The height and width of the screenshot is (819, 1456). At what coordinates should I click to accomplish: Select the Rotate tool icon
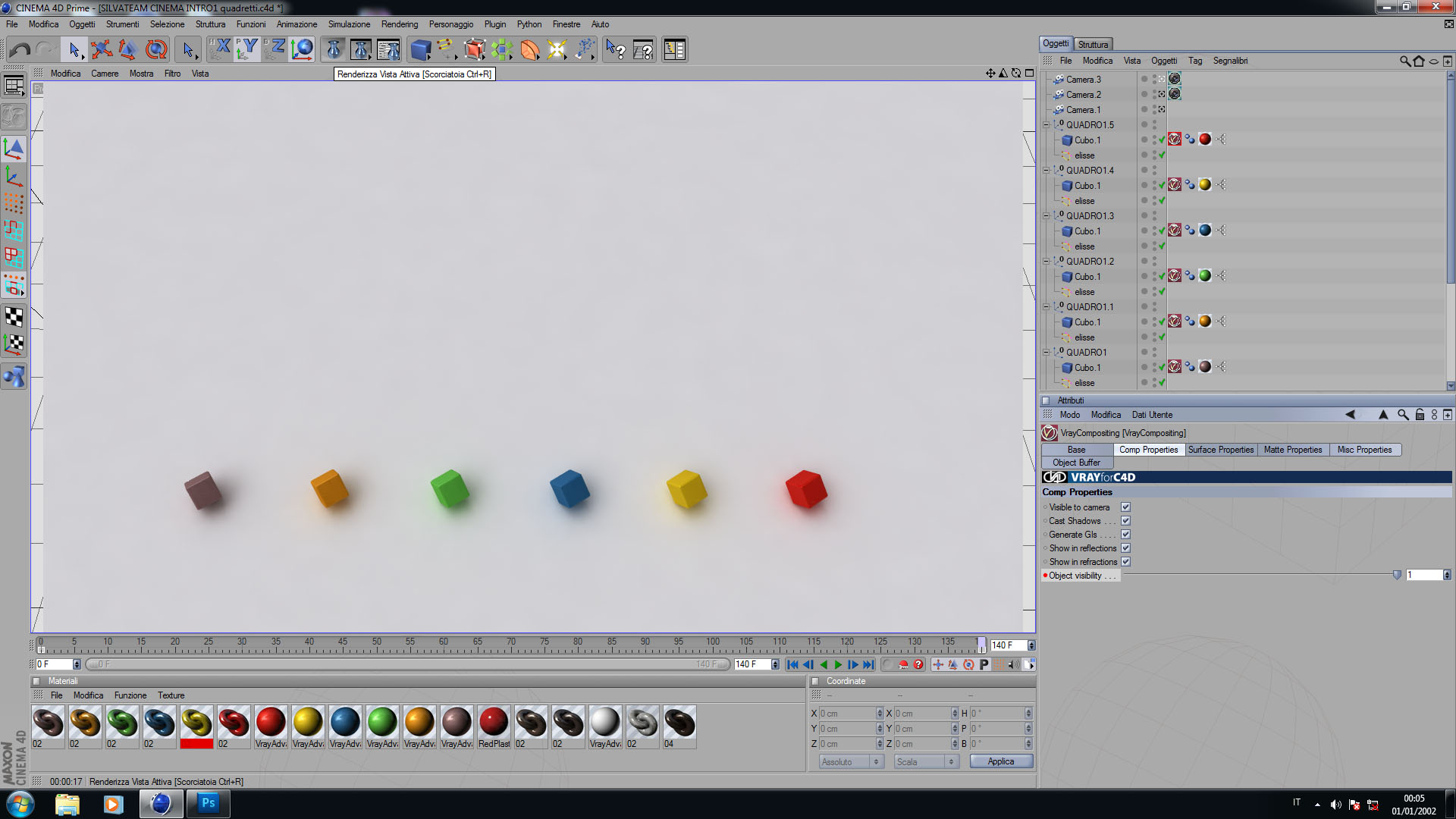(156, 50)
